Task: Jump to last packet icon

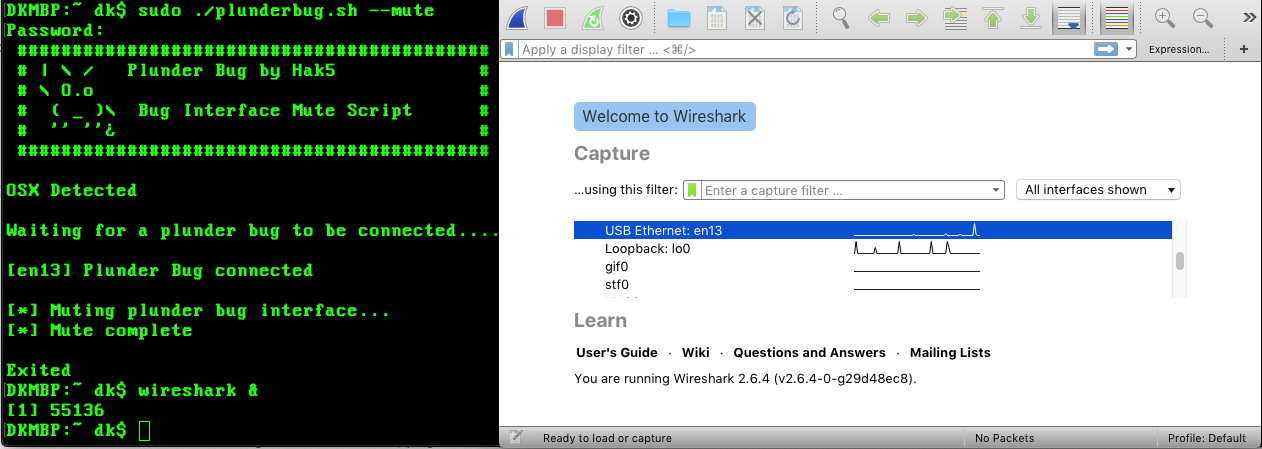Action: point(1030,18)
